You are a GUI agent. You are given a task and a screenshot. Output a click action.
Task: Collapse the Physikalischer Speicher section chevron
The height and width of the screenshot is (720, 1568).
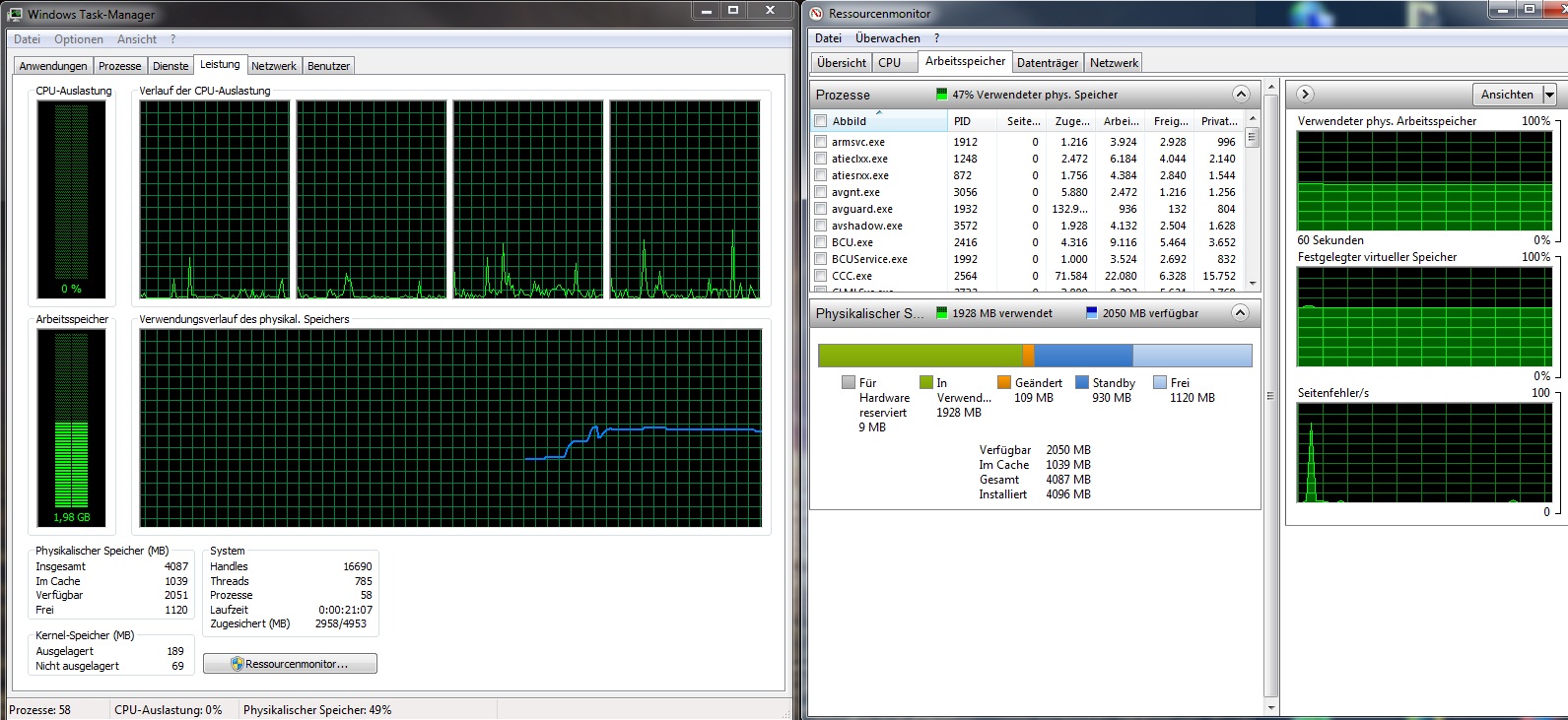point(1241,313)
